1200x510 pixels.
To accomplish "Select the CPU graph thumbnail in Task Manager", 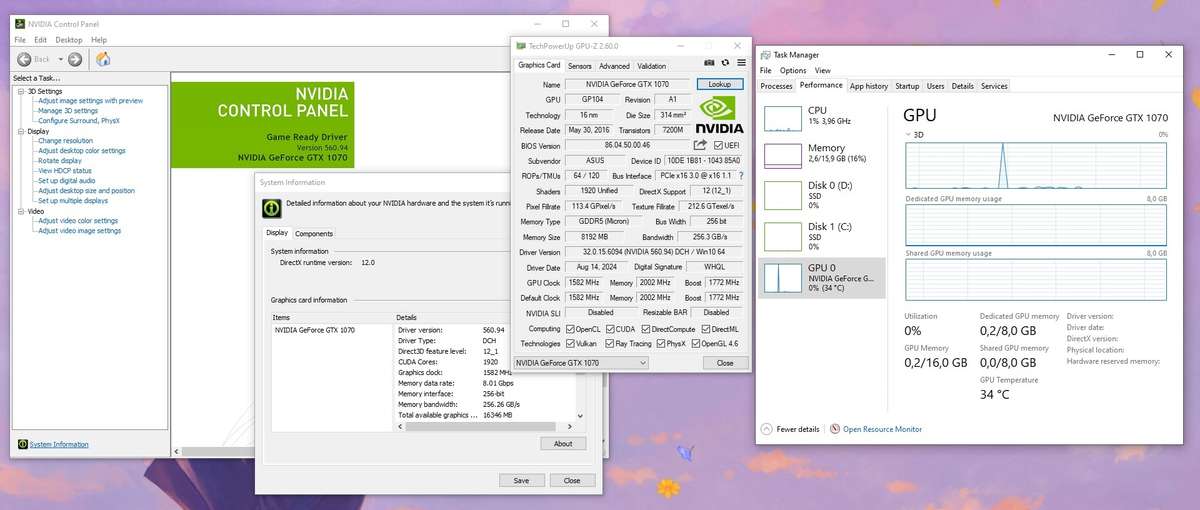I will point(783,117).
